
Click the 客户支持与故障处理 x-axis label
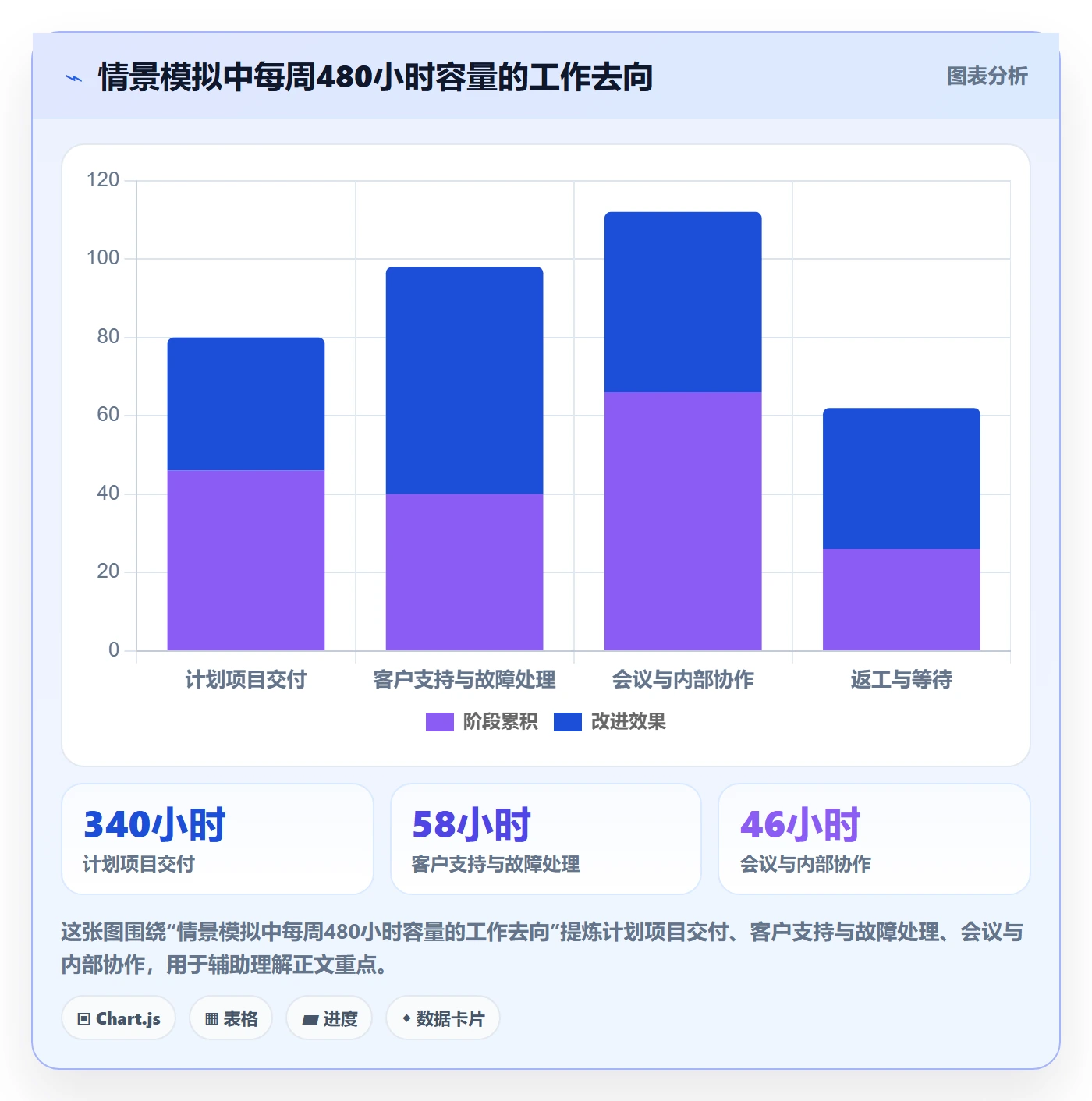464,680
